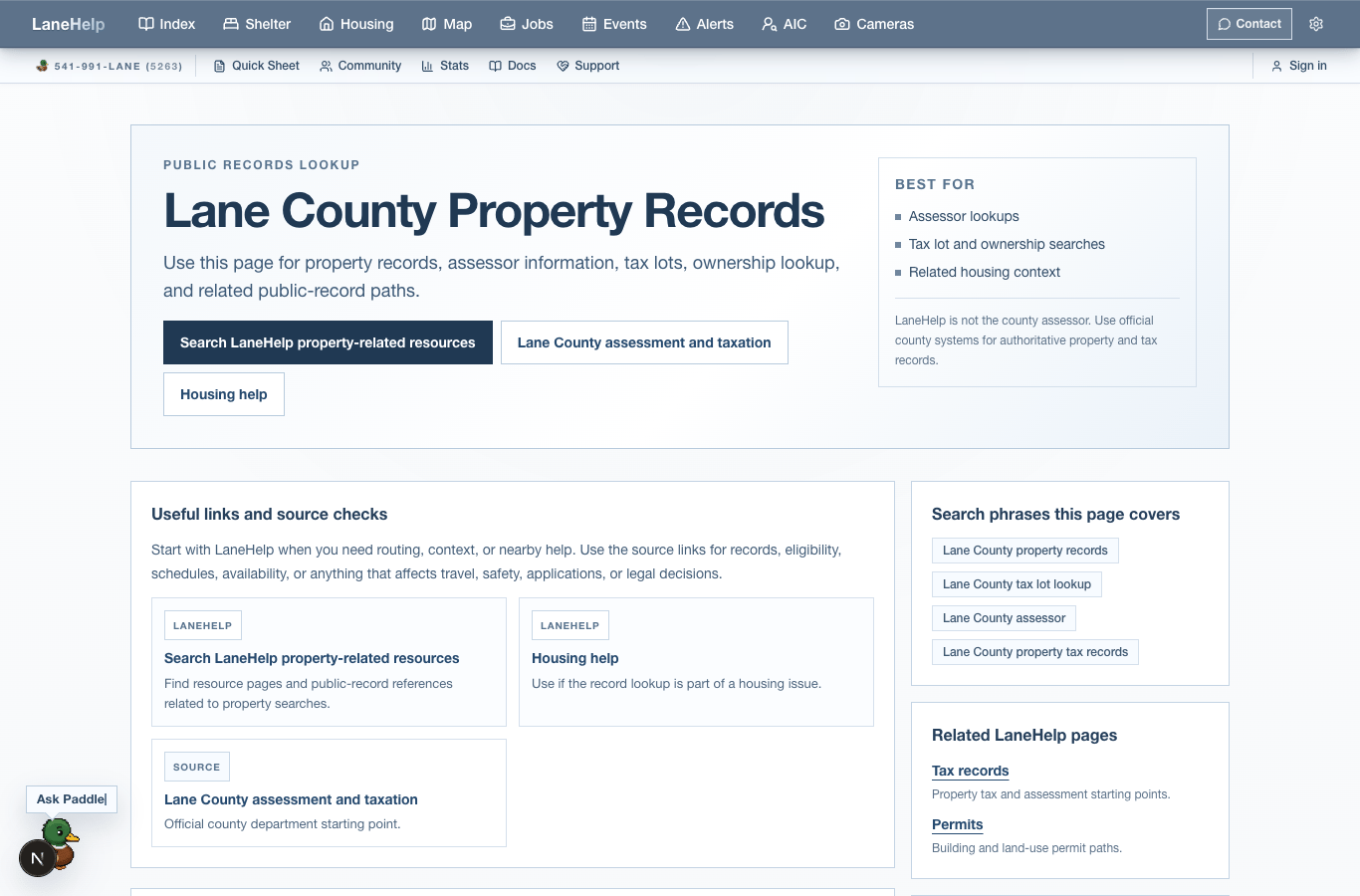
Task: Go to Shelter section
Action: [x=257, y=24]
